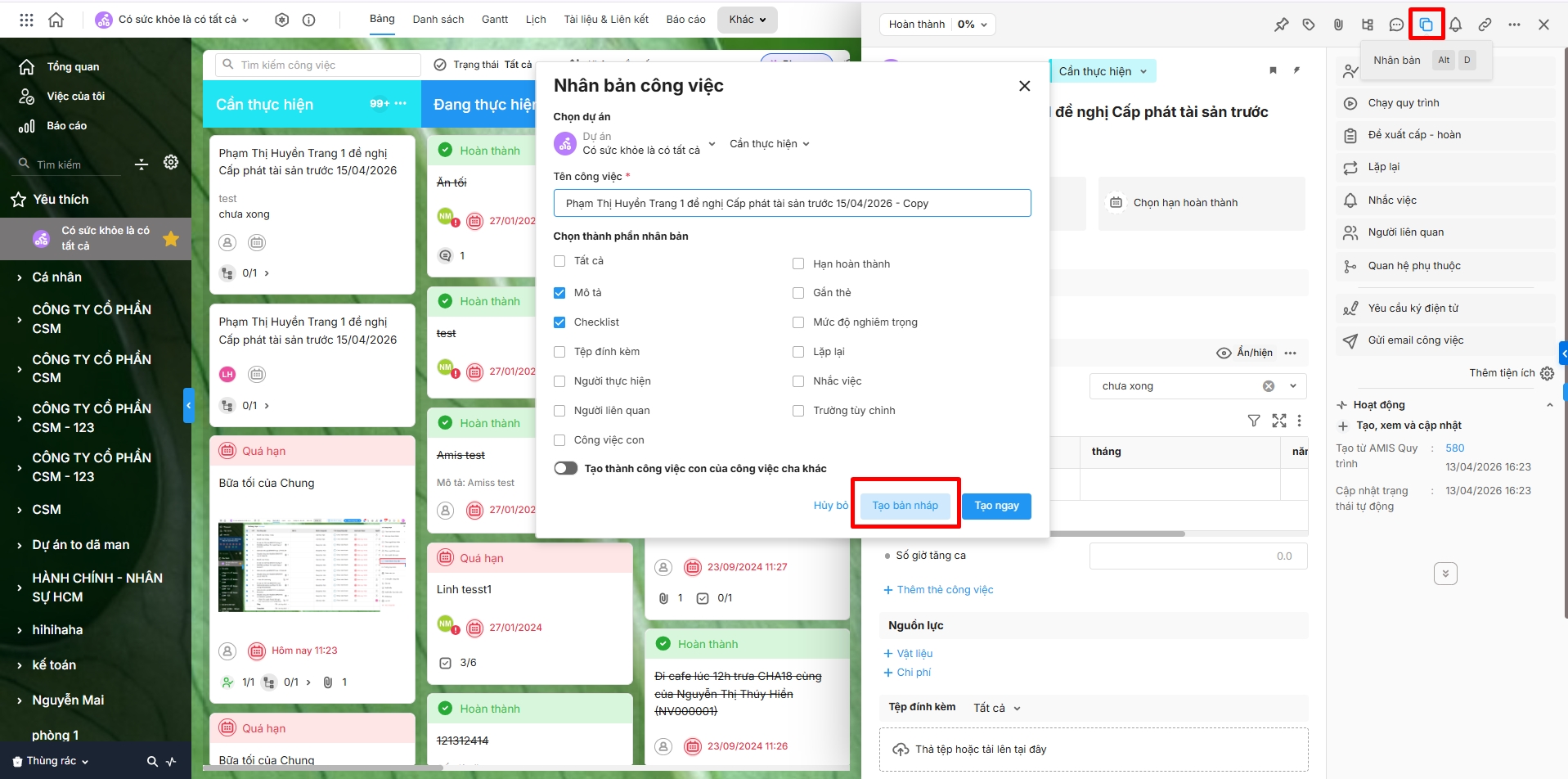The image size is (1568, 779).
Task: Toggle Tạo thành công việc con switch
Action: tap(566, 469)
